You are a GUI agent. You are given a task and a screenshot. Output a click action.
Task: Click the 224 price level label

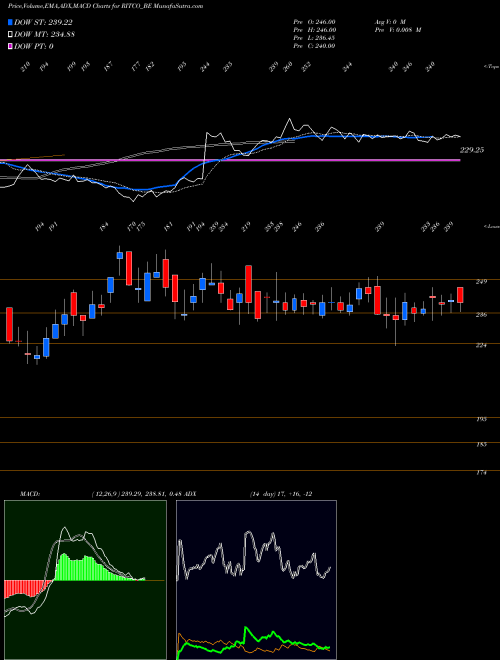[x=481, y=346]
